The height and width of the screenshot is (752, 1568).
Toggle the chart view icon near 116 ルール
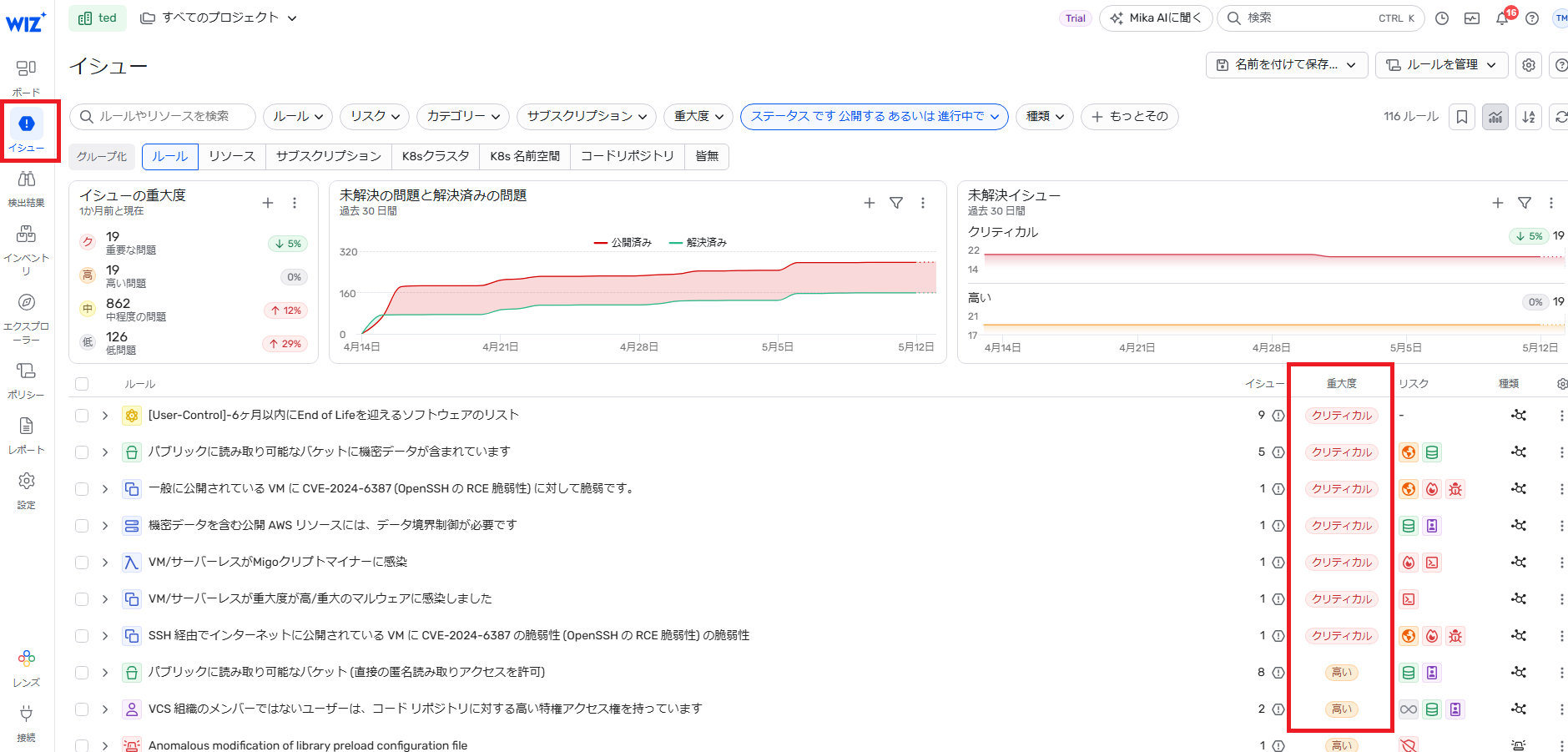click(1495, 117)
